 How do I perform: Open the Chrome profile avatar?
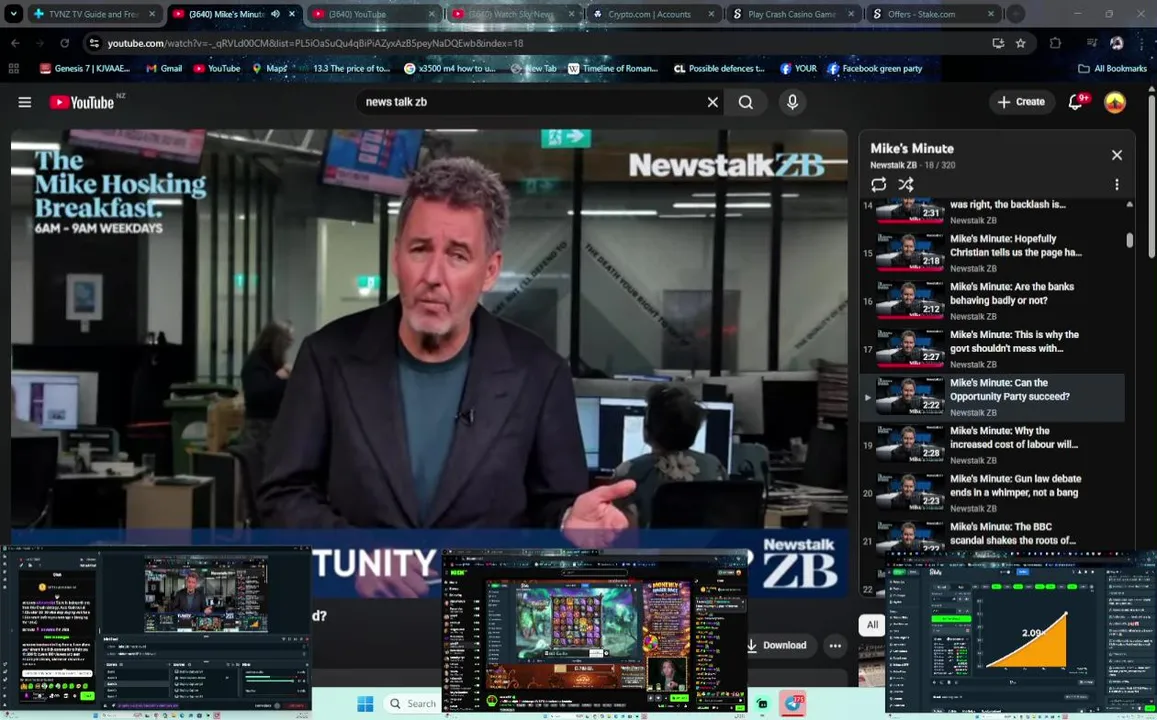point(1116,43)
